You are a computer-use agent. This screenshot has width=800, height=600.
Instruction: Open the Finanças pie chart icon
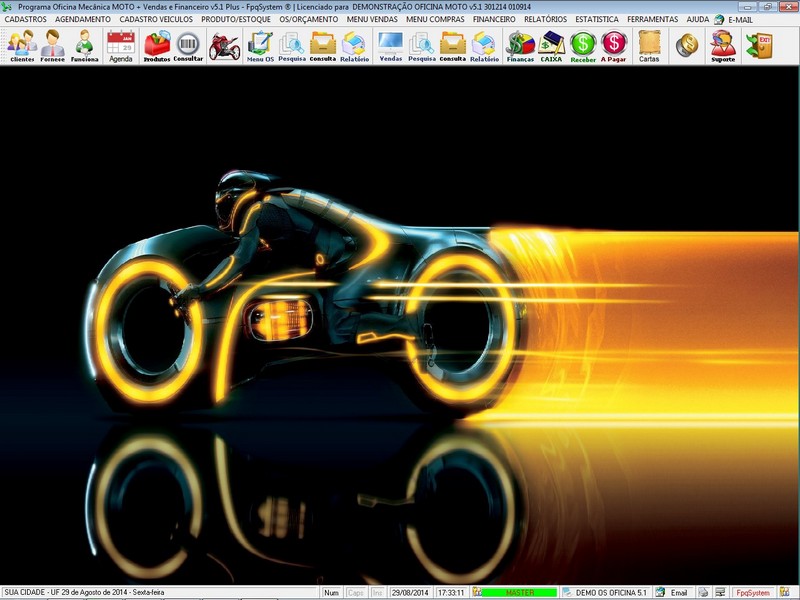click(x=520, y=46)
